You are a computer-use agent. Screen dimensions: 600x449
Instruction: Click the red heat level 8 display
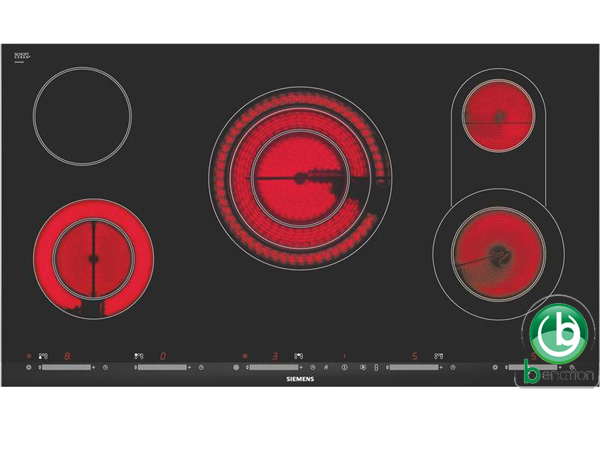click(67, 355)
